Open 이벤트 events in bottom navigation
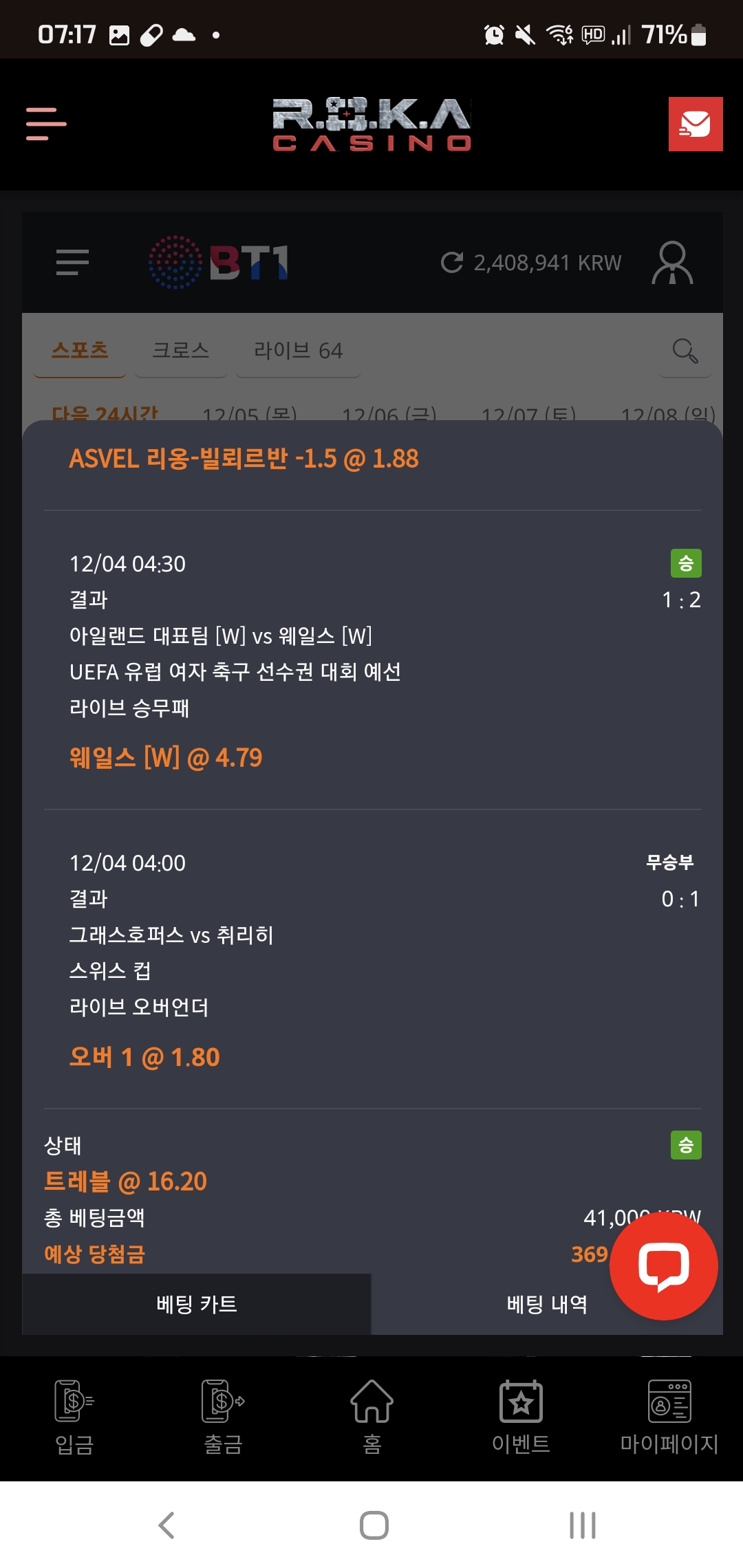 (521, 1417)
